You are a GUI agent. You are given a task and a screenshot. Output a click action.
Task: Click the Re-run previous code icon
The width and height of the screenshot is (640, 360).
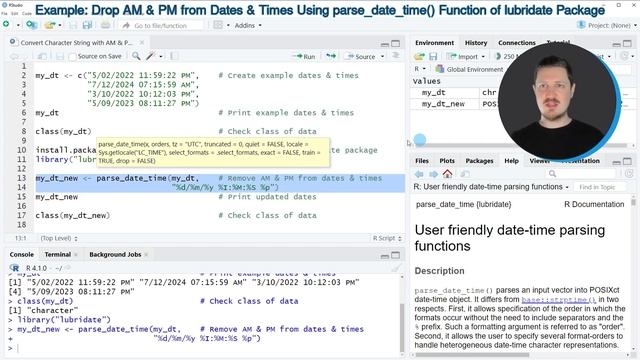[331, 56]
